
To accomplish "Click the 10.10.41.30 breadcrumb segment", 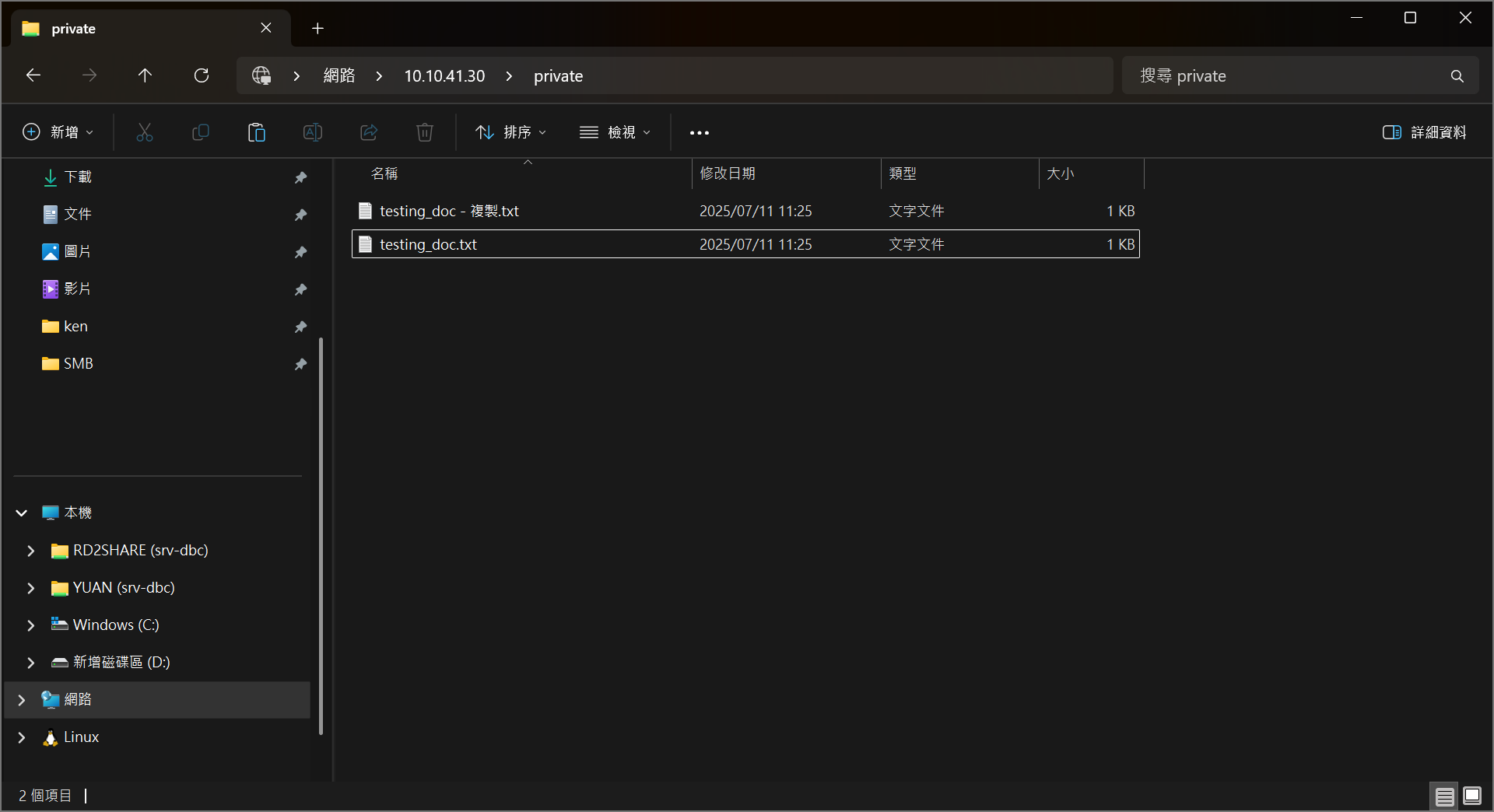I will click(x=444, y=76).
